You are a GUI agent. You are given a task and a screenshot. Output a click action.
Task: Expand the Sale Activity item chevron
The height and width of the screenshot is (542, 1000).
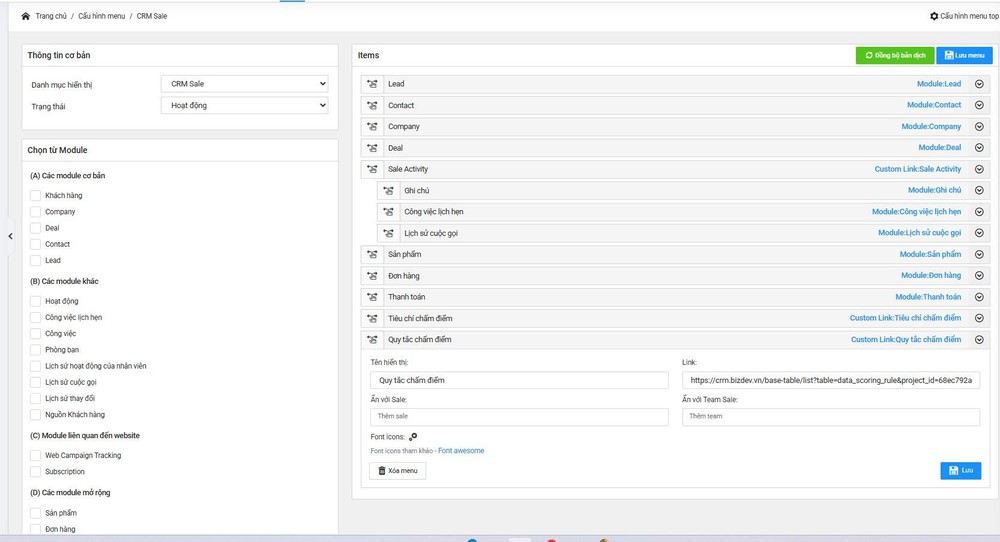pyautogui.click(x=979, y=169)
